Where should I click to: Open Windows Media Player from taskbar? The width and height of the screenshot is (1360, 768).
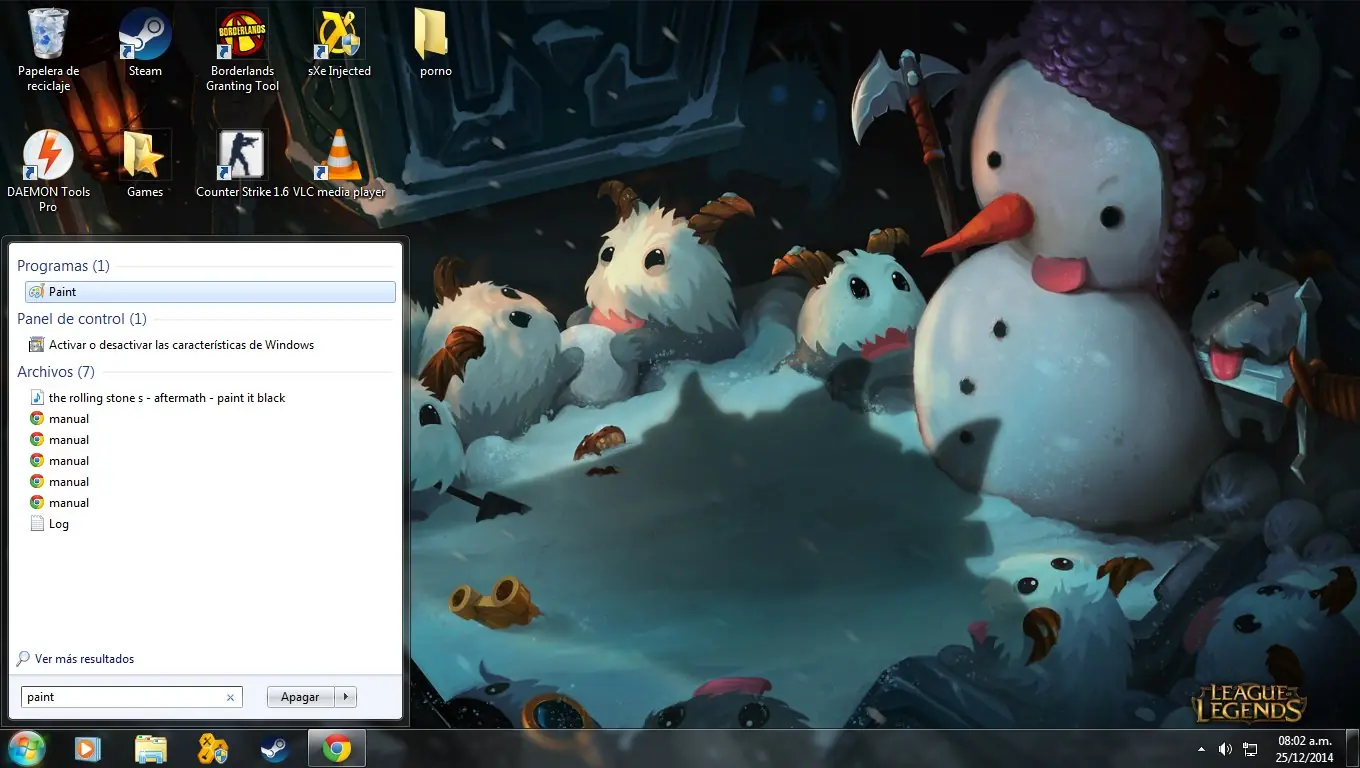(x=88, y=748)
